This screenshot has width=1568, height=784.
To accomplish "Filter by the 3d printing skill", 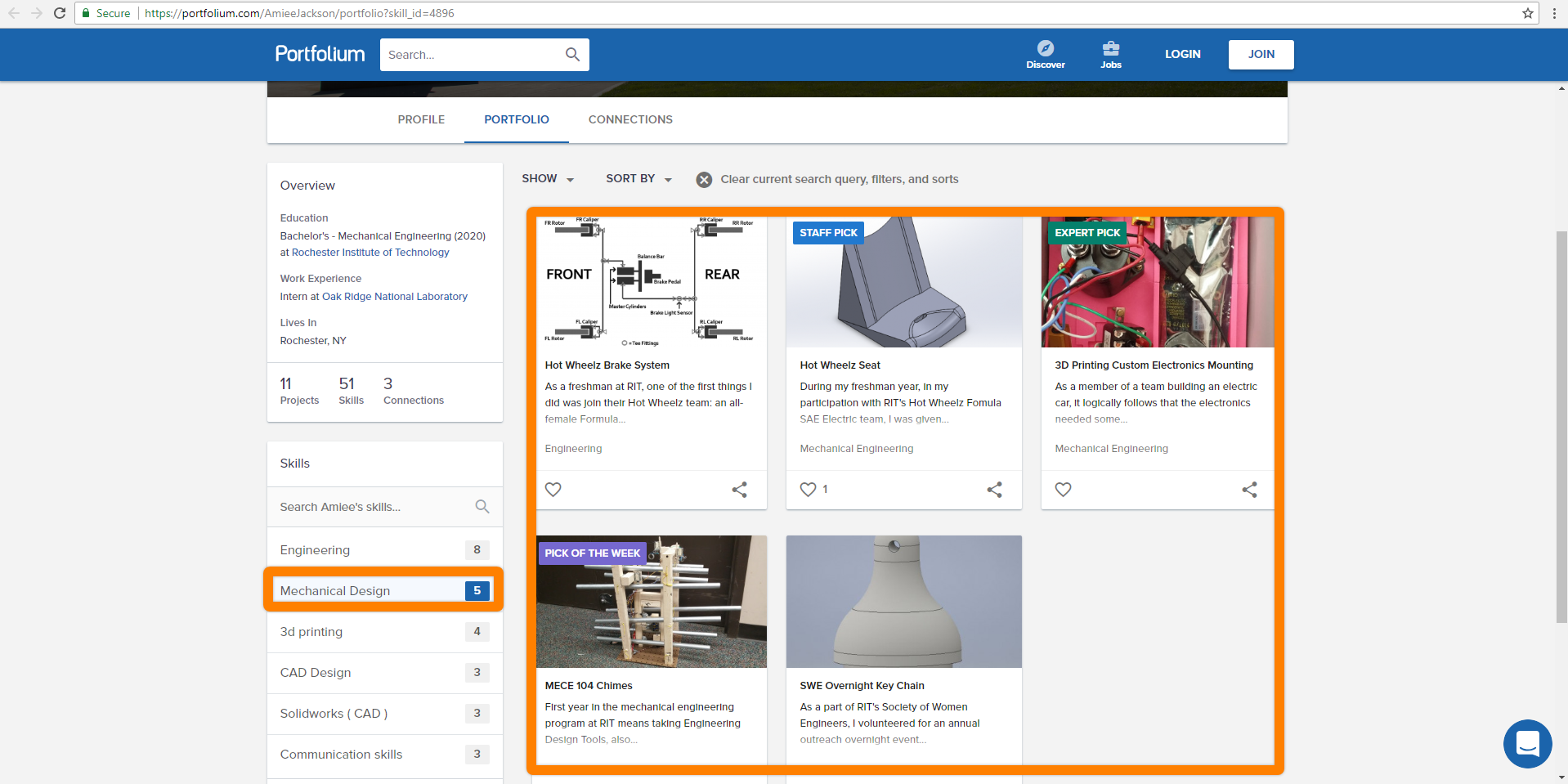I will pos(385,632).
